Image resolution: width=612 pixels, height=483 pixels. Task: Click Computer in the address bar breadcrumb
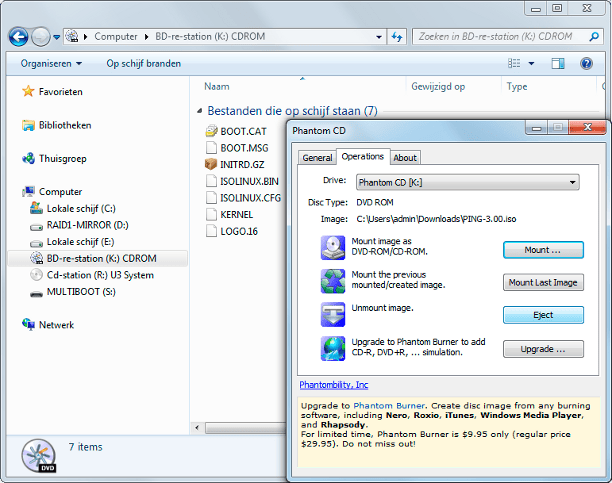tap(116, 36)
